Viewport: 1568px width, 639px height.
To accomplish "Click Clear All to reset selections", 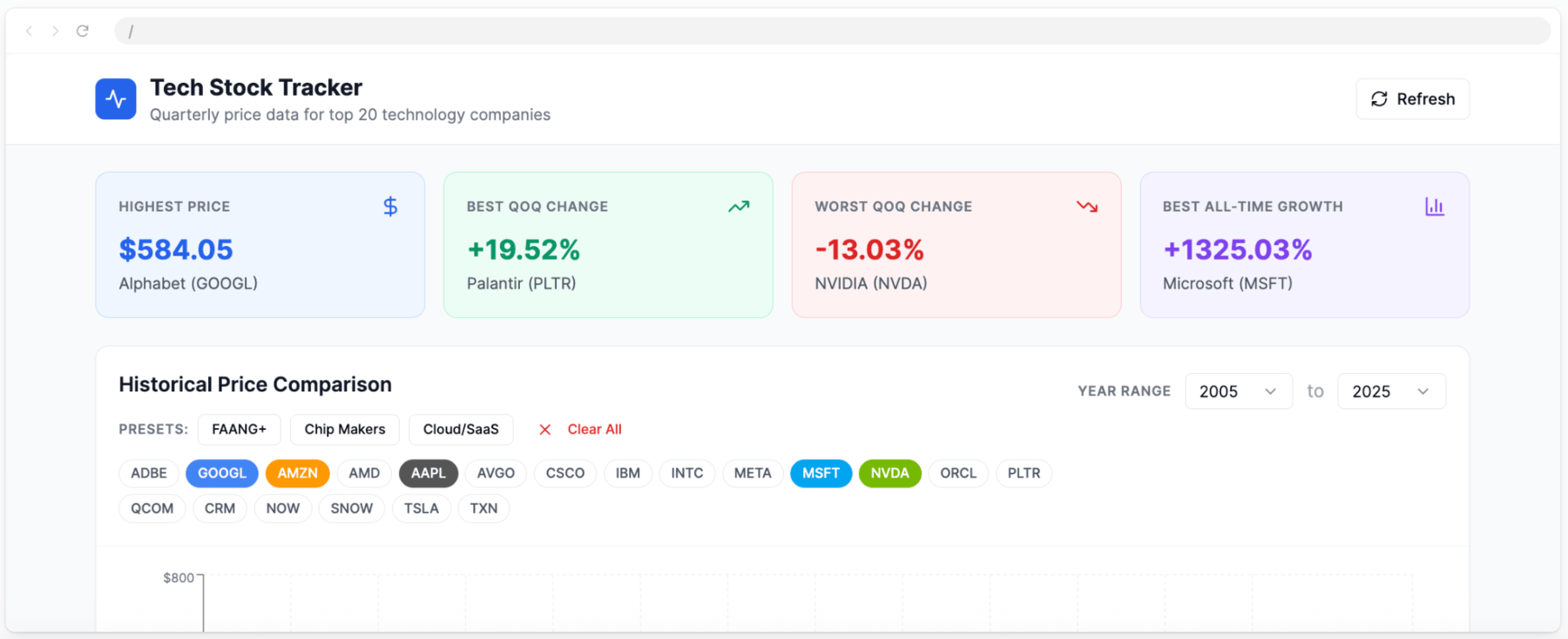I will pyautogui.click(x=581, y=429).
